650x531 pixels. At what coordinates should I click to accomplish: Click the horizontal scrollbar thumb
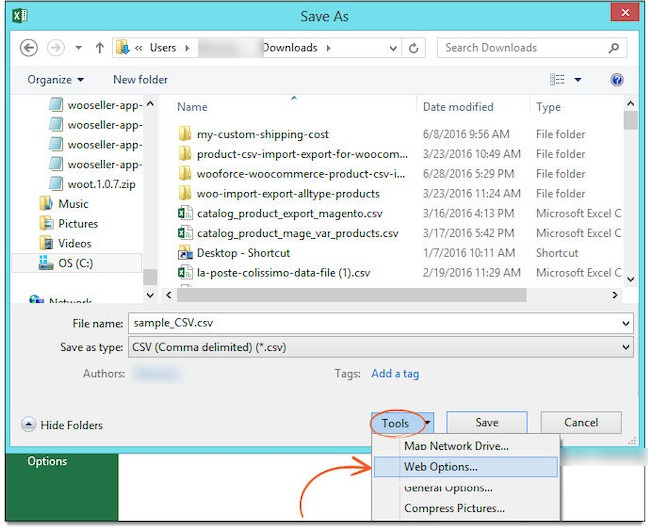point(352,295)
